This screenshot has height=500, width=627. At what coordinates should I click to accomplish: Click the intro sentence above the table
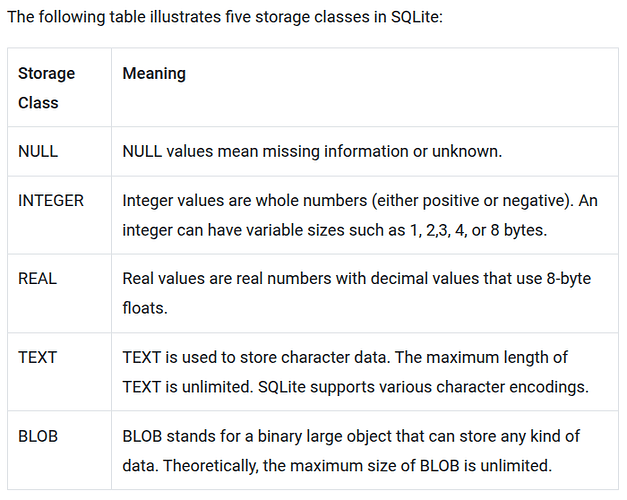tap(233, 18)
